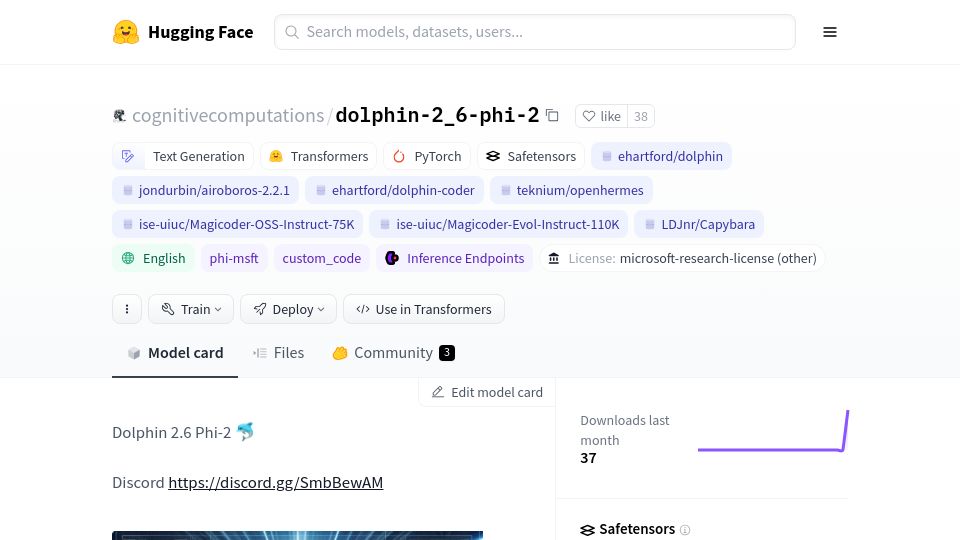This screenshot has height=540, width=960.
Task: Open the jondurbin/airoboros-2.2.1 dataset tag
Action: 205,190
